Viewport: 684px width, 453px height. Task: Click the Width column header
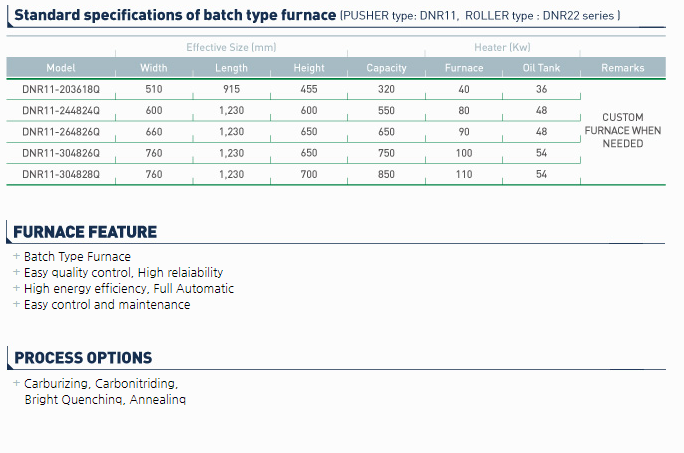[154, 68]
